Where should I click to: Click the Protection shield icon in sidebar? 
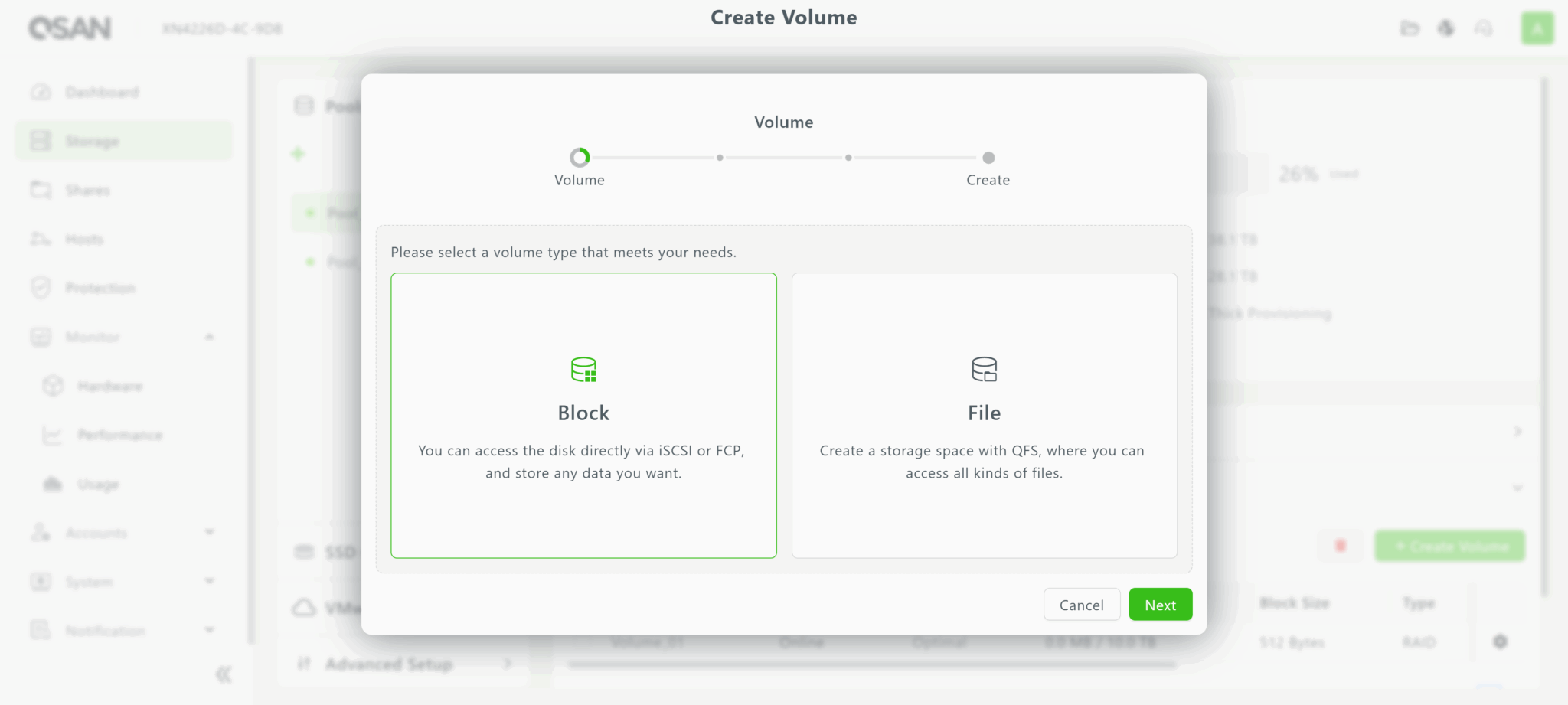41,288
